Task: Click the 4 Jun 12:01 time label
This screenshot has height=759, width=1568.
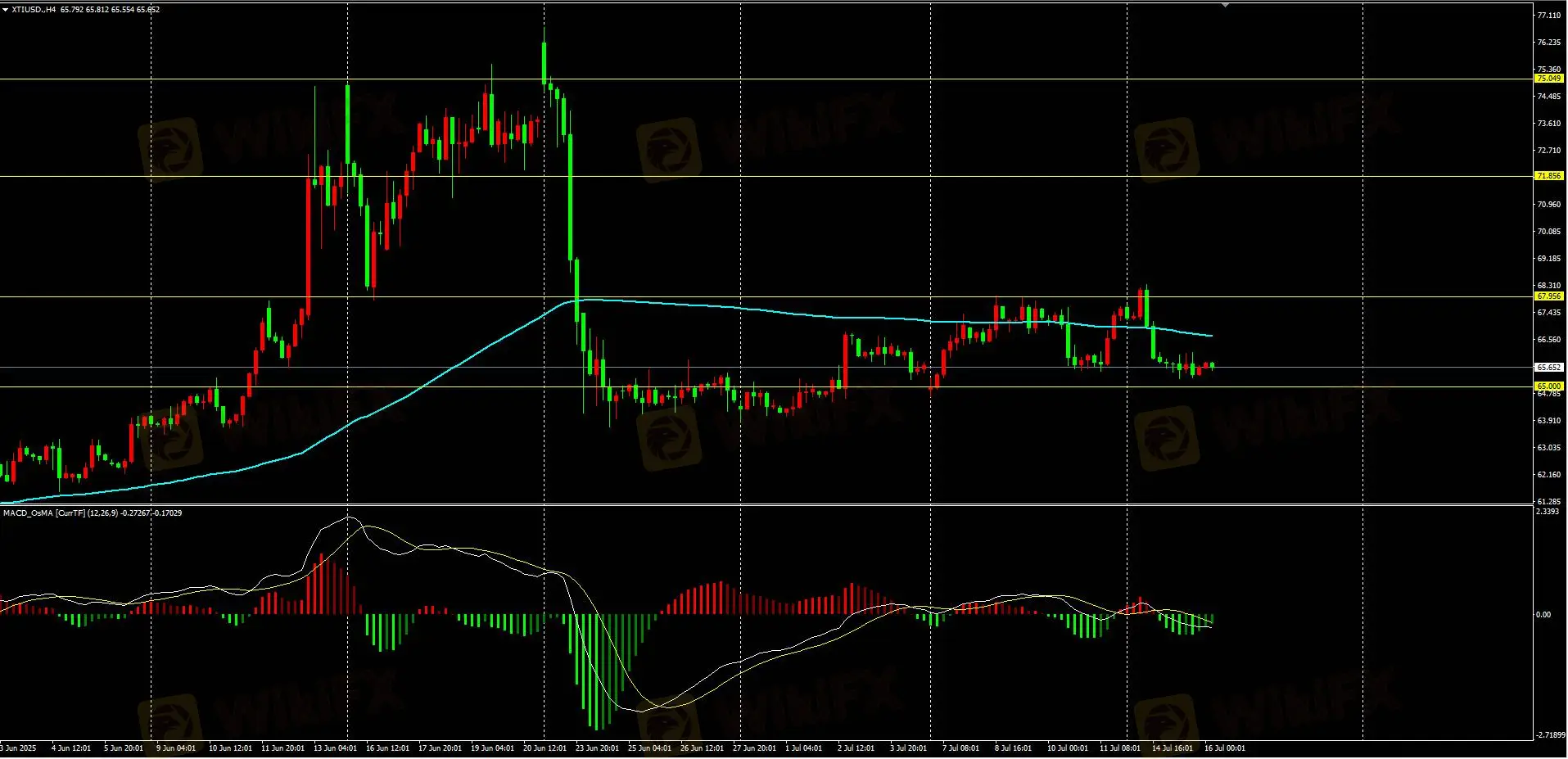Action: coord(71,748)
